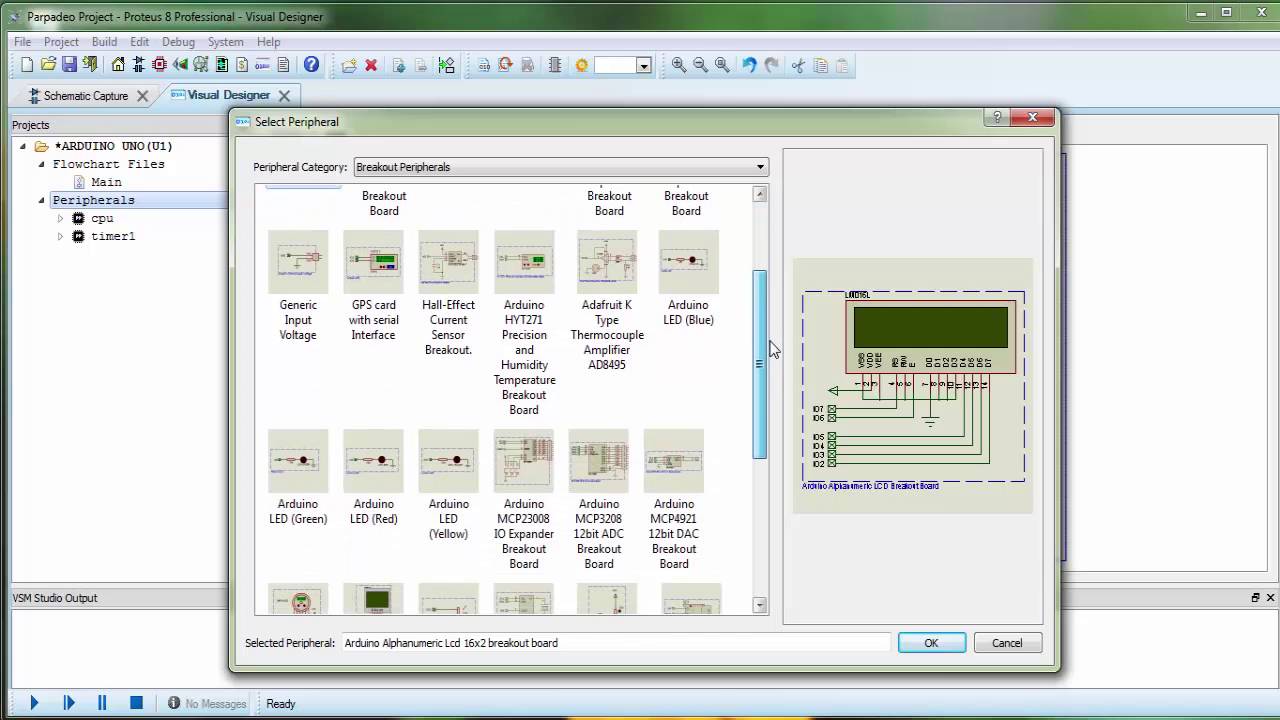Select the Adafruit K Type Thermocouple Amplifier
Screen dimensions: 1280x720
tap(607, 302)
